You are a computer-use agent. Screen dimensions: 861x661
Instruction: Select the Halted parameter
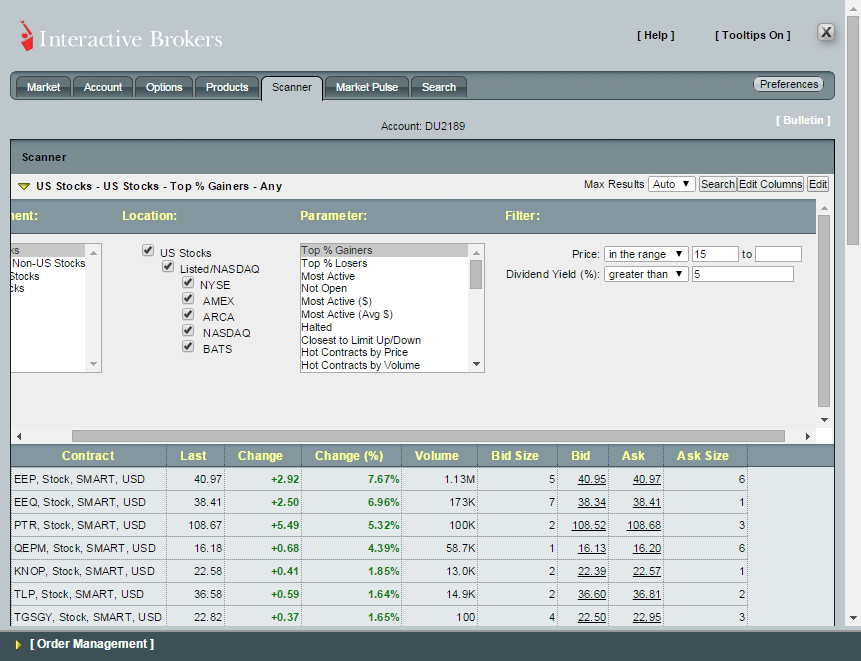384,327
